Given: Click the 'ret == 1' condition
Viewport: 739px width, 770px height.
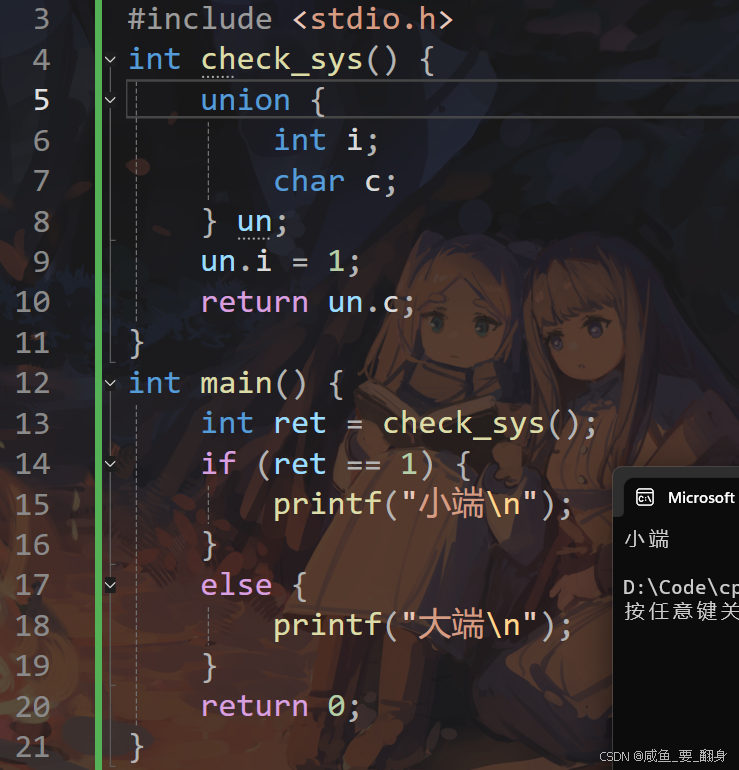Looking at the screenshot, I should (346, 464).
